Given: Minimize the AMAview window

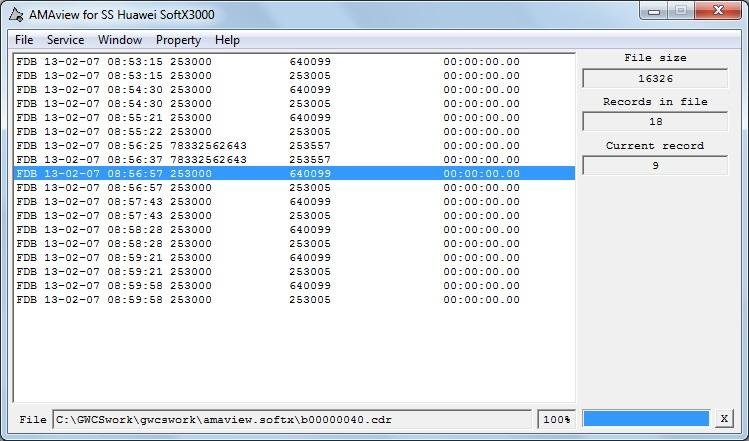Looking at the screenshot, I should click(x=654, y=11).
